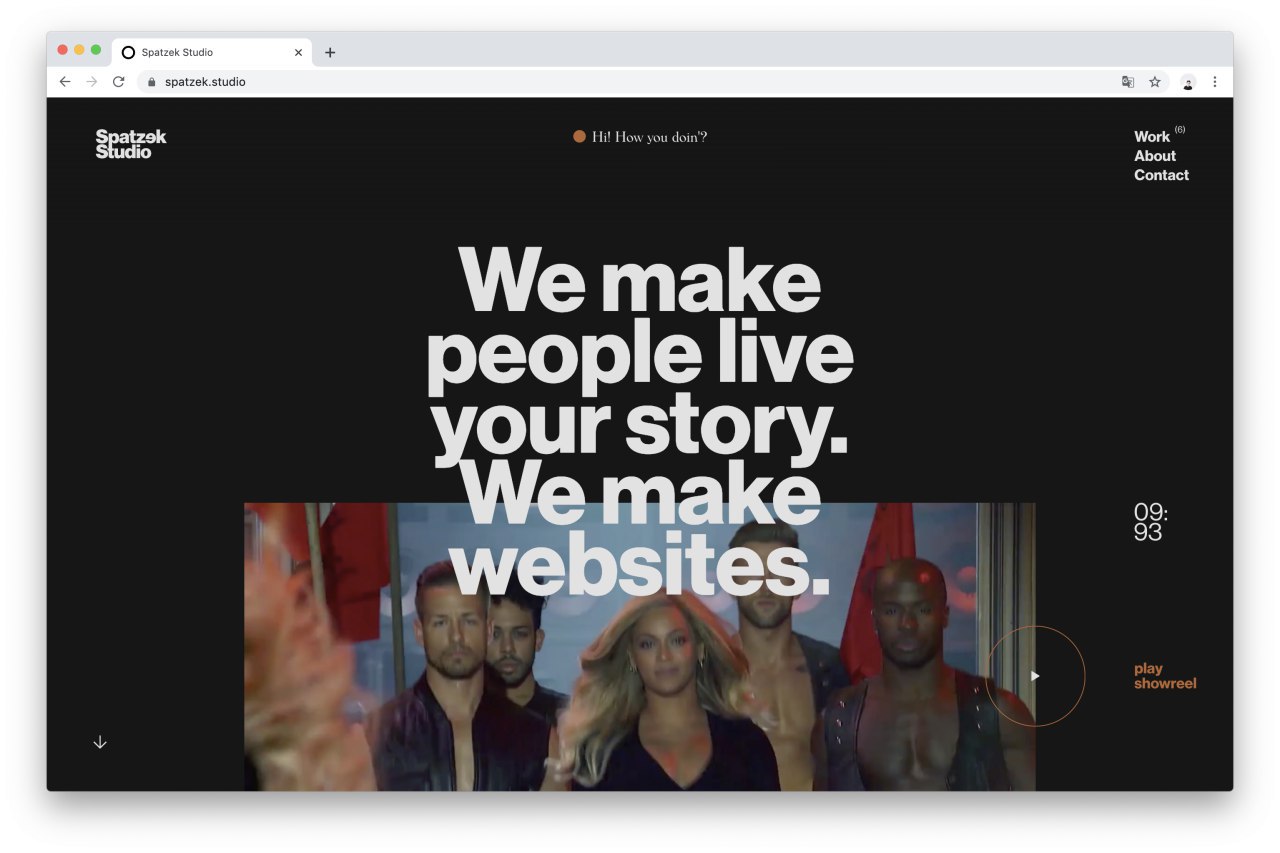This screenshot has width=1280, height=853.
Task: Click the browser back arrow
Action: coord(65,82)
